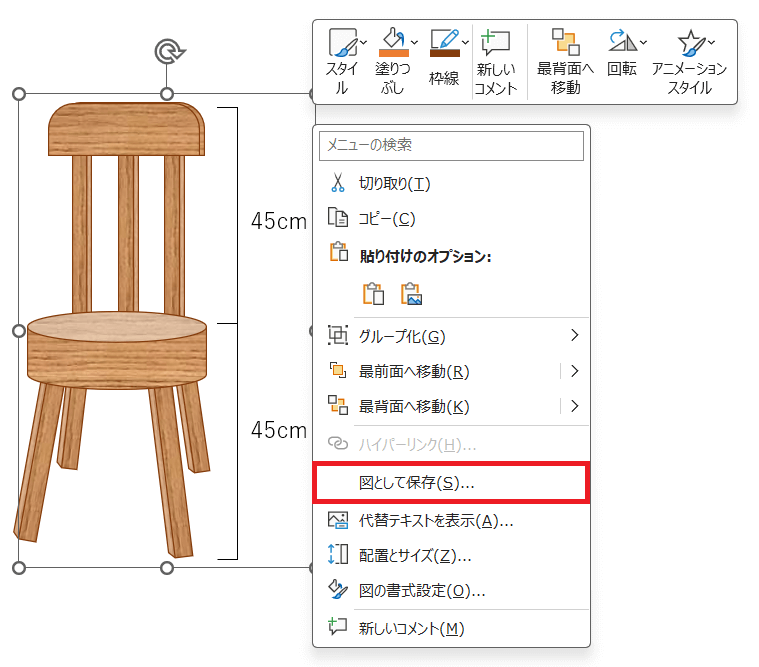Open the スタイル style gallery icon
759x667 pixels.
point(342,43)
